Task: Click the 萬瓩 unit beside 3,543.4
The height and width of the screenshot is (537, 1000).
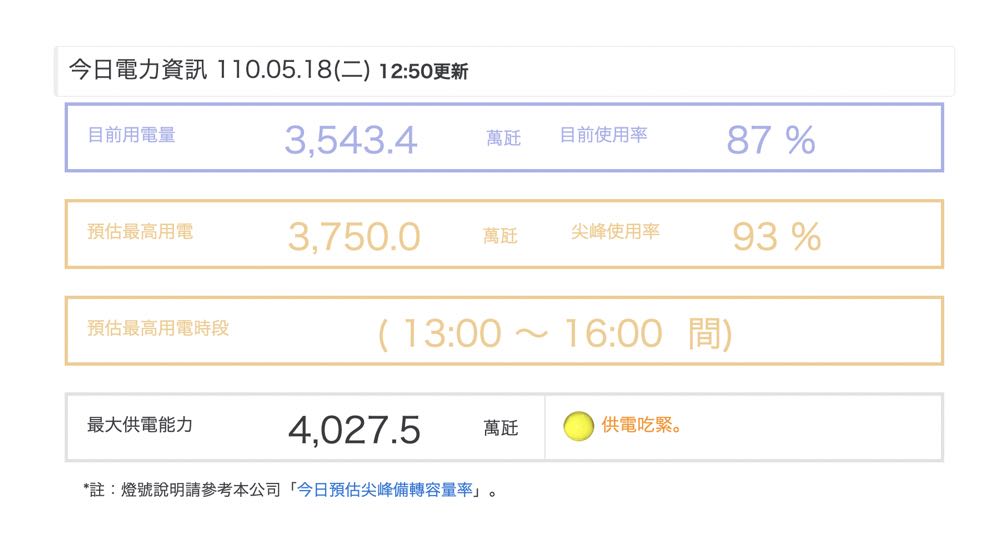Action: pyautogui.click(x=503, y=138)
